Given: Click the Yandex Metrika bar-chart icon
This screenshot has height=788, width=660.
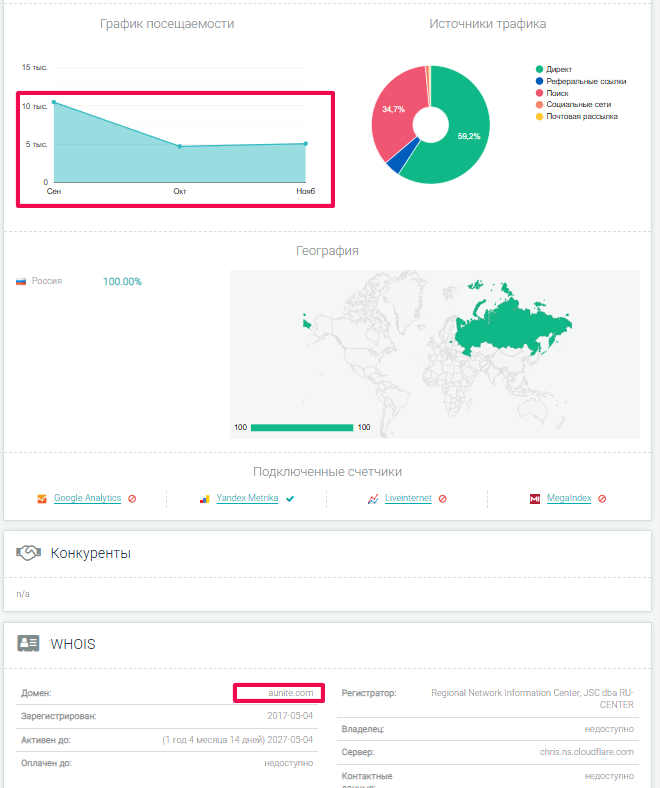Looking at the screenshot, I should (204, 498).
